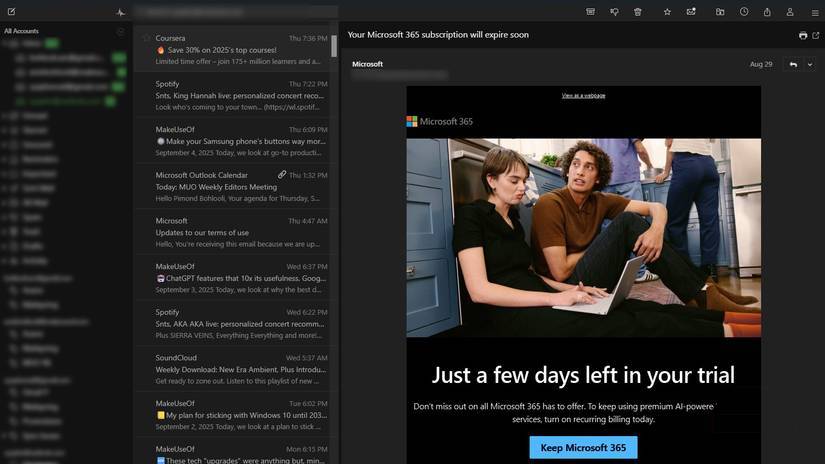Click the Microsoft 365 logo in email
The width and height of the screenshot is (825, 464).
(x=440, y=122)
